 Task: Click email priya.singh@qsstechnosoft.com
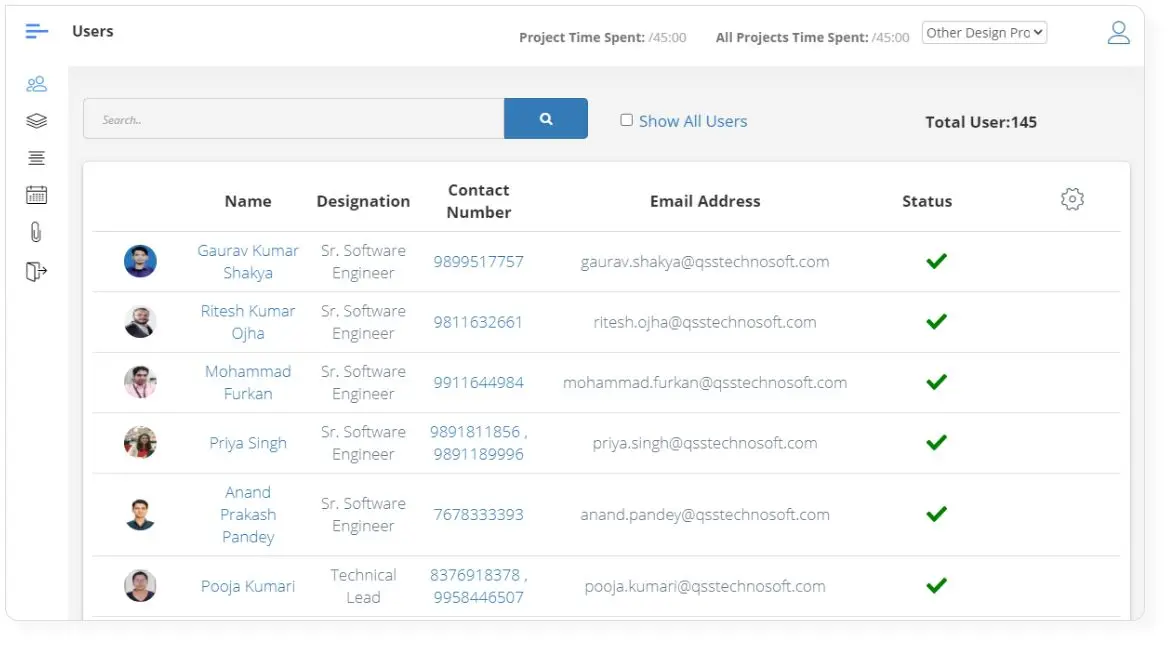[704, 442]
